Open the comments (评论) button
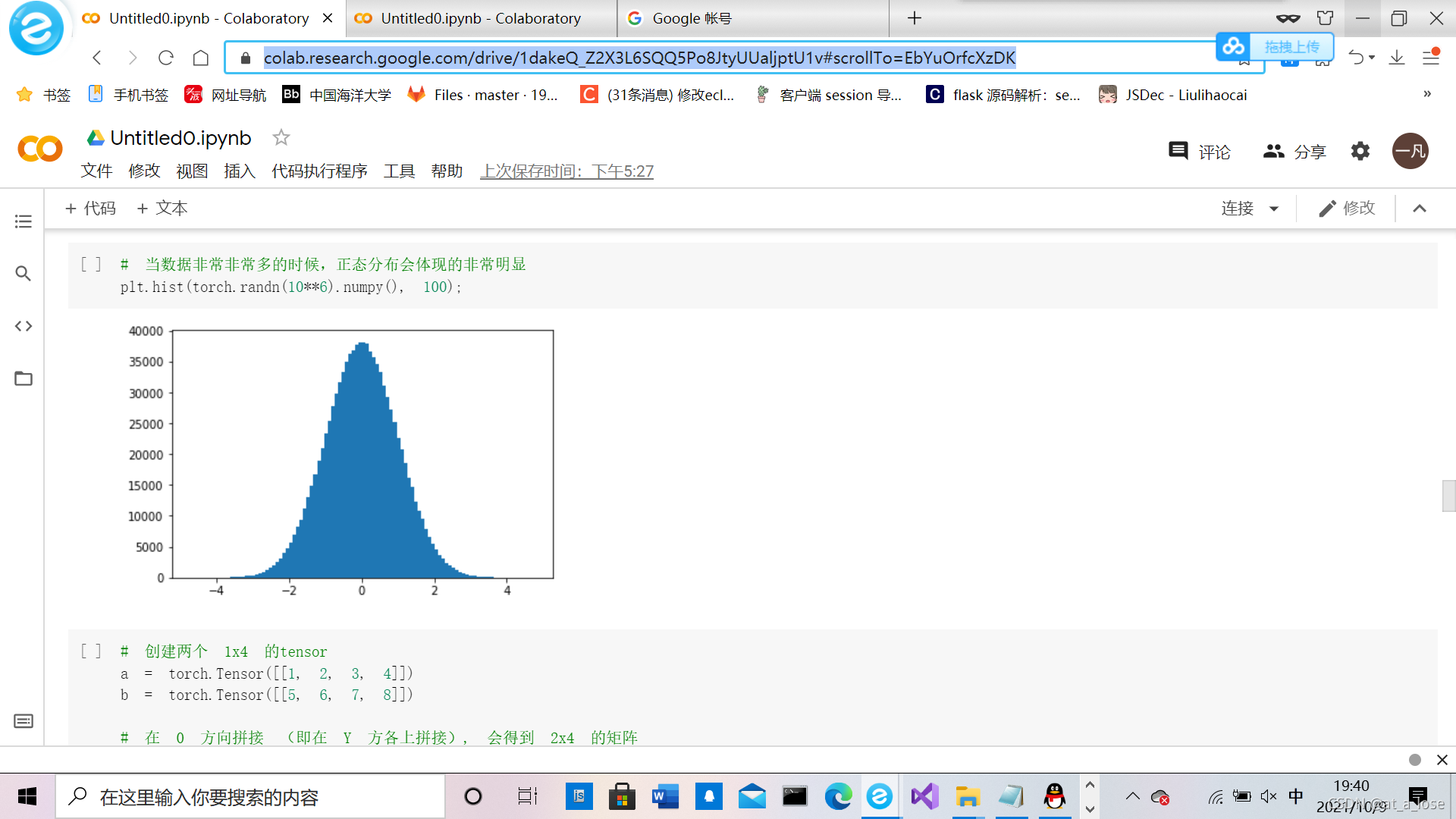 1200,151
